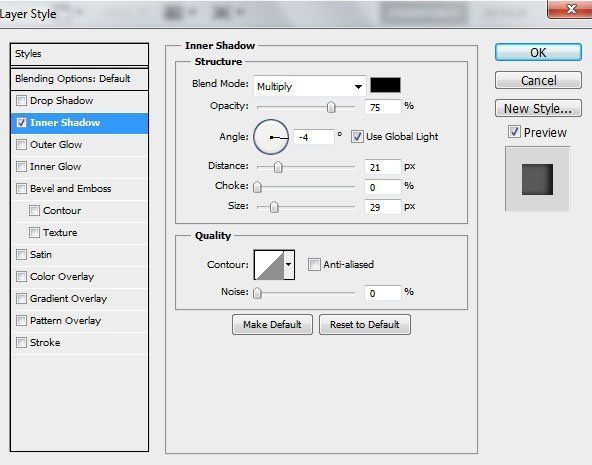Enable the Satin checkbox

click(x=22, y=254)
